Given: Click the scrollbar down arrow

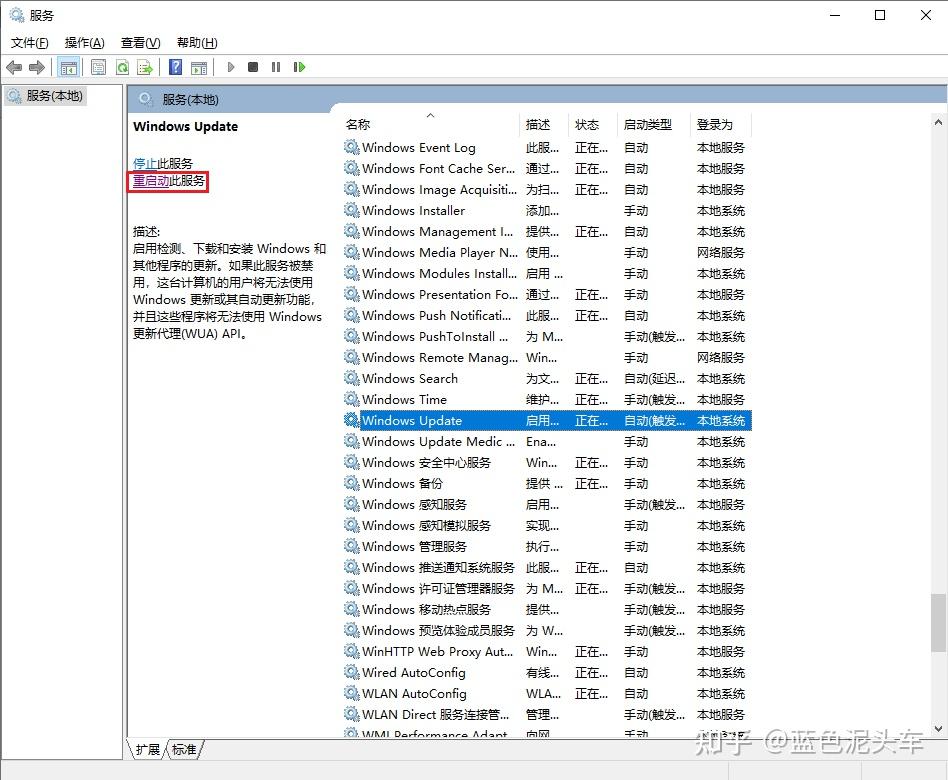Looking at the screenshot, I should point(938,729).
